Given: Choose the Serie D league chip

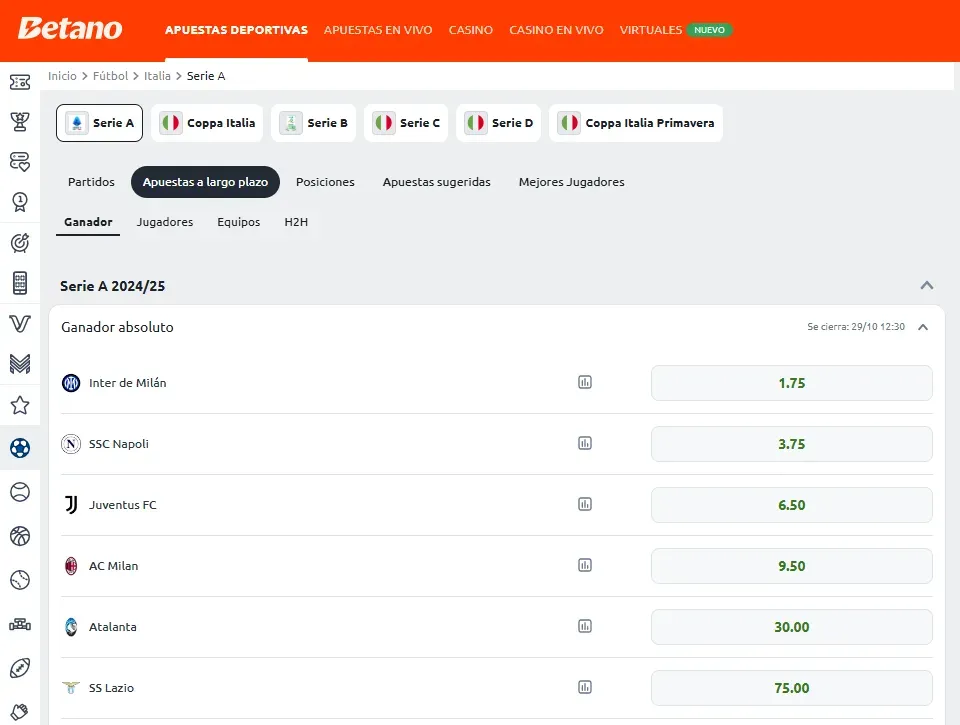Looking at the screenshot, I should point(498,123).
